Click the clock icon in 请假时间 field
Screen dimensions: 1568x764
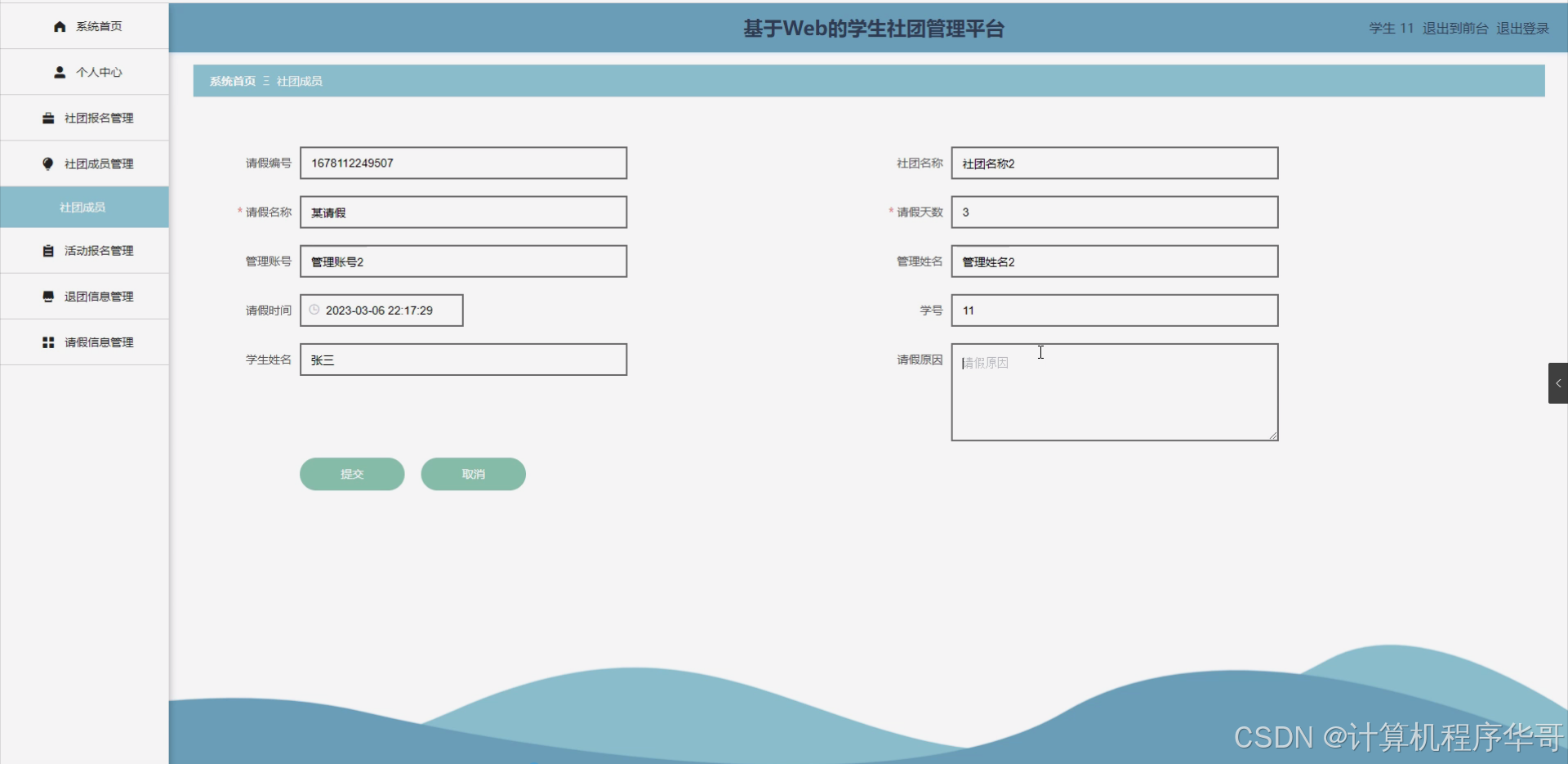point(314,310)
